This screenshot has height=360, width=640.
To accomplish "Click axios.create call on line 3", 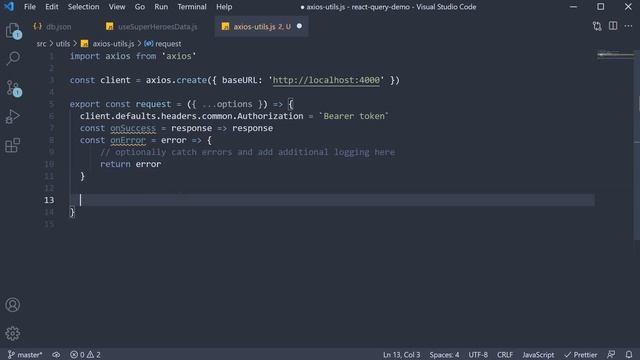I will tap(176, 80).
